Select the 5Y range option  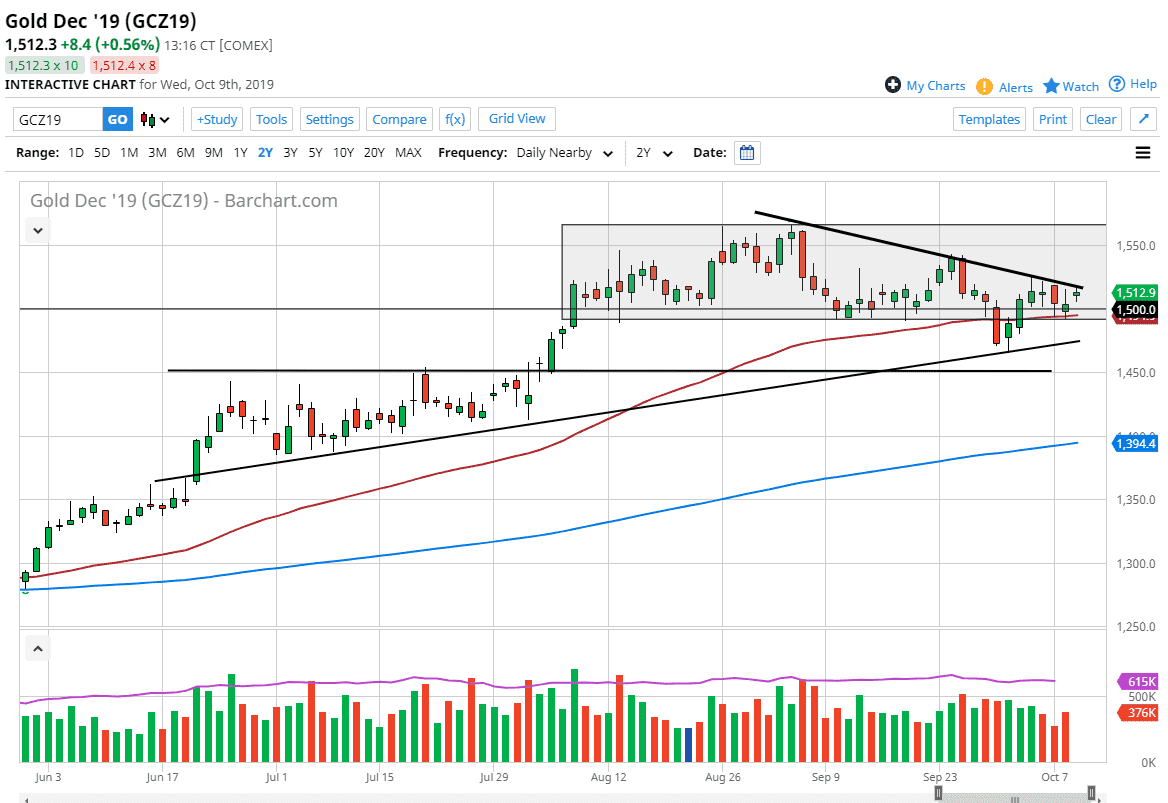315,153
